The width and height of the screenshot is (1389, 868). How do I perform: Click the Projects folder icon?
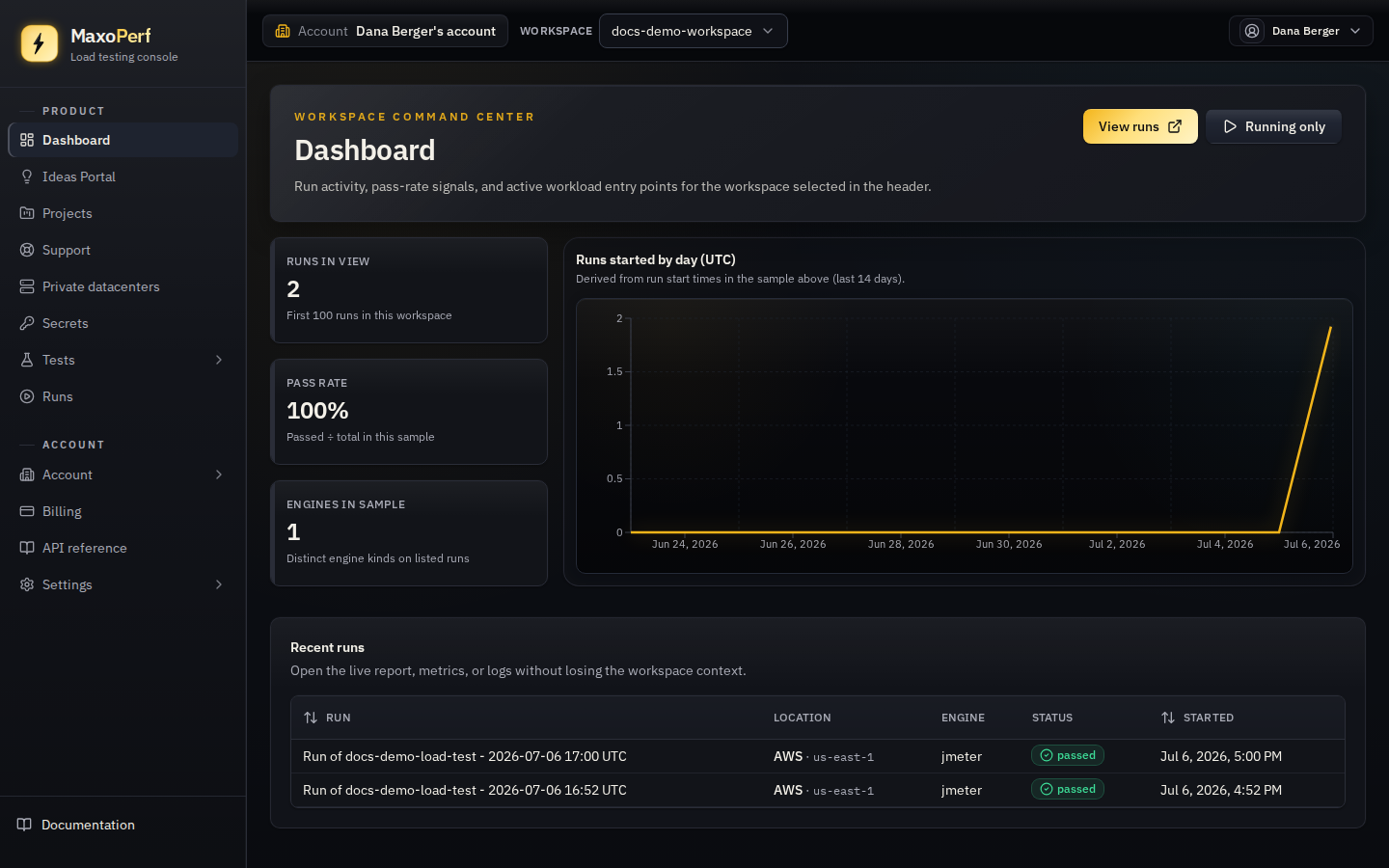pos(27,213)
